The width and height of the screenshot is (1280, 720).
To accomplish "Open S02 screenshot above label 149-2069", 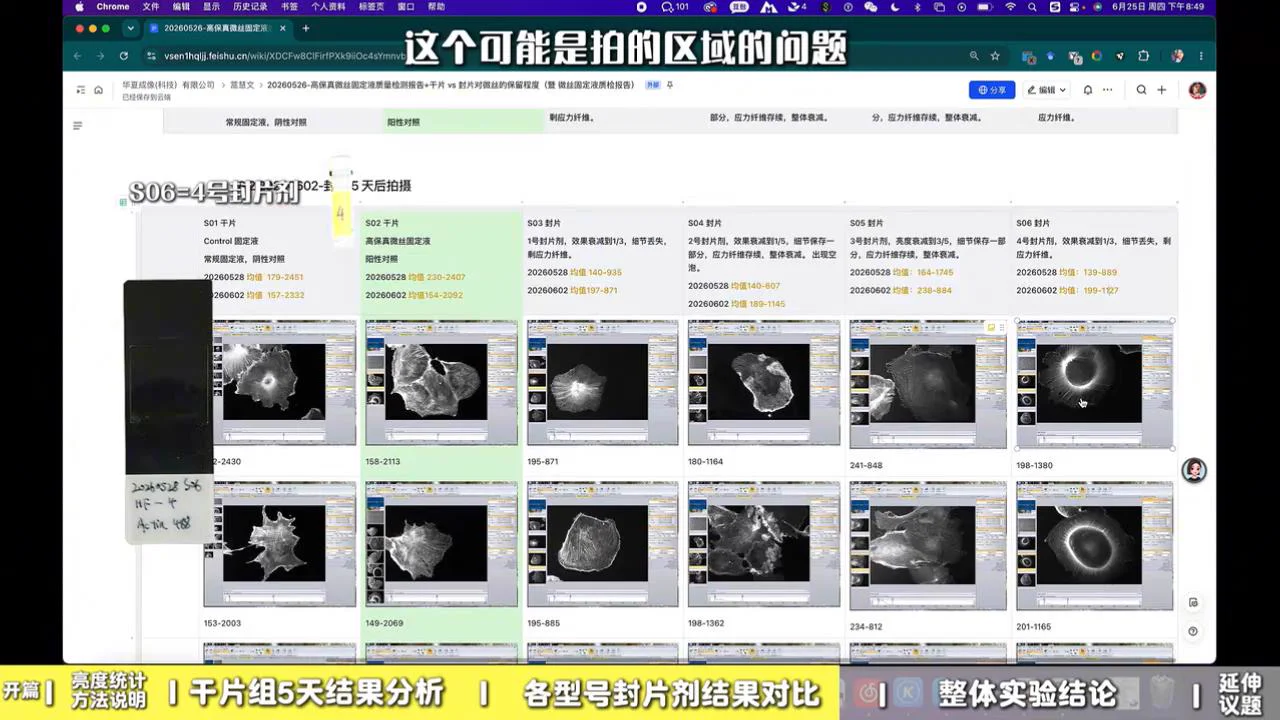I will 441,544.
